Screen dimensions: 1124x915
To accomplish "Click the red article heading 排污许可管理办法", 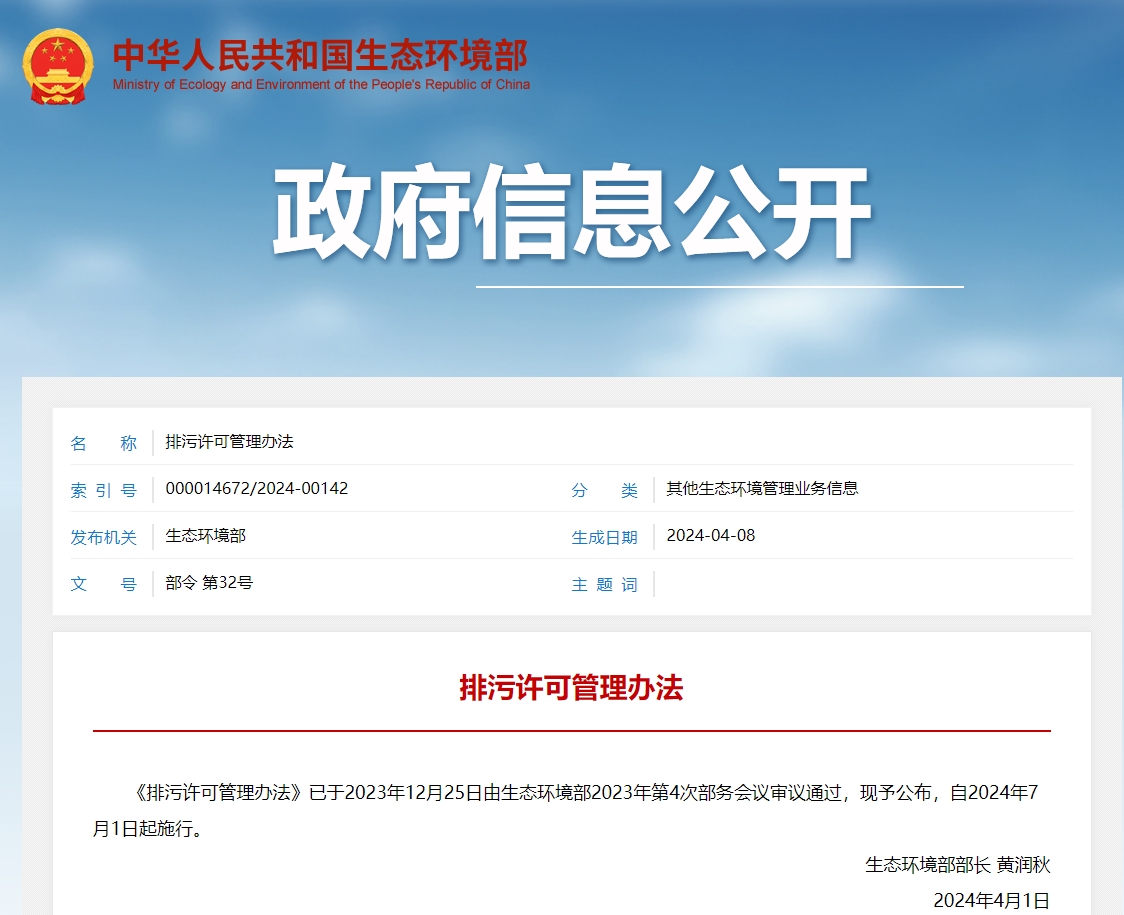I will (x=571, y=688).
